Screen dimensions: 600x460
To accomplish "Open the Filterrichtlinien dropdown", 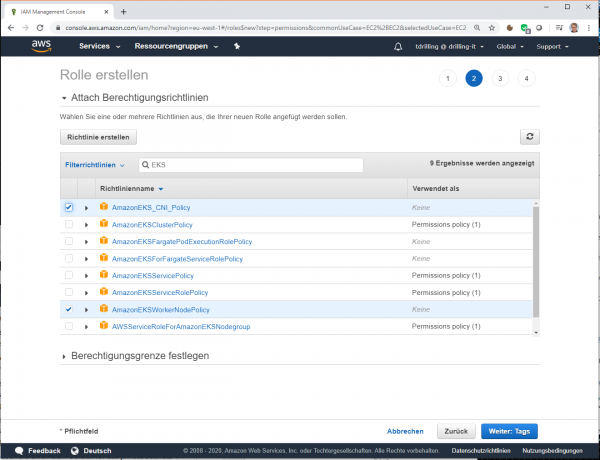I will (95, 165).
